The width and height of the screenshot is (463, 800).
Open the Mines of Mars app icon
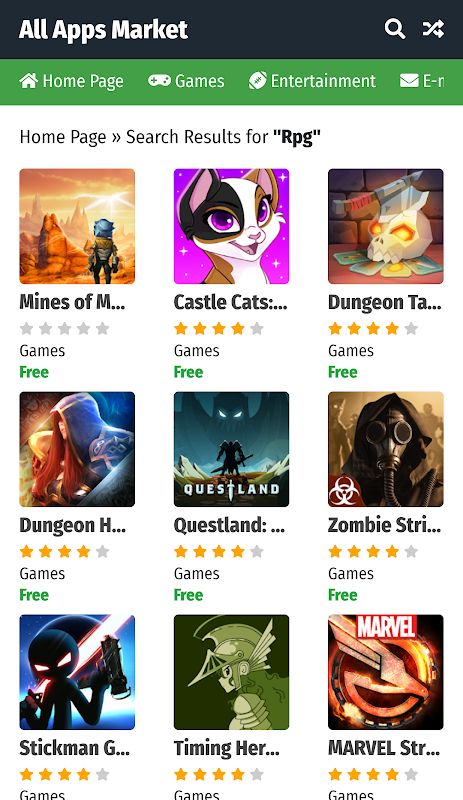click(77, 226)
